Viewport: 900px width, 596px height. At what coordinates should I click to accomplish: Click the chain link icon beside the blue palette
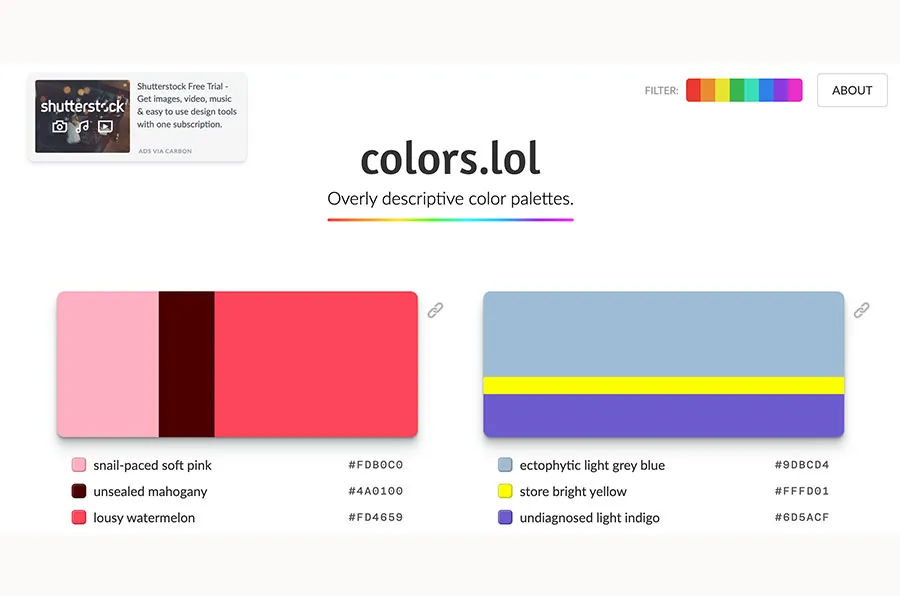click(862, 310)
